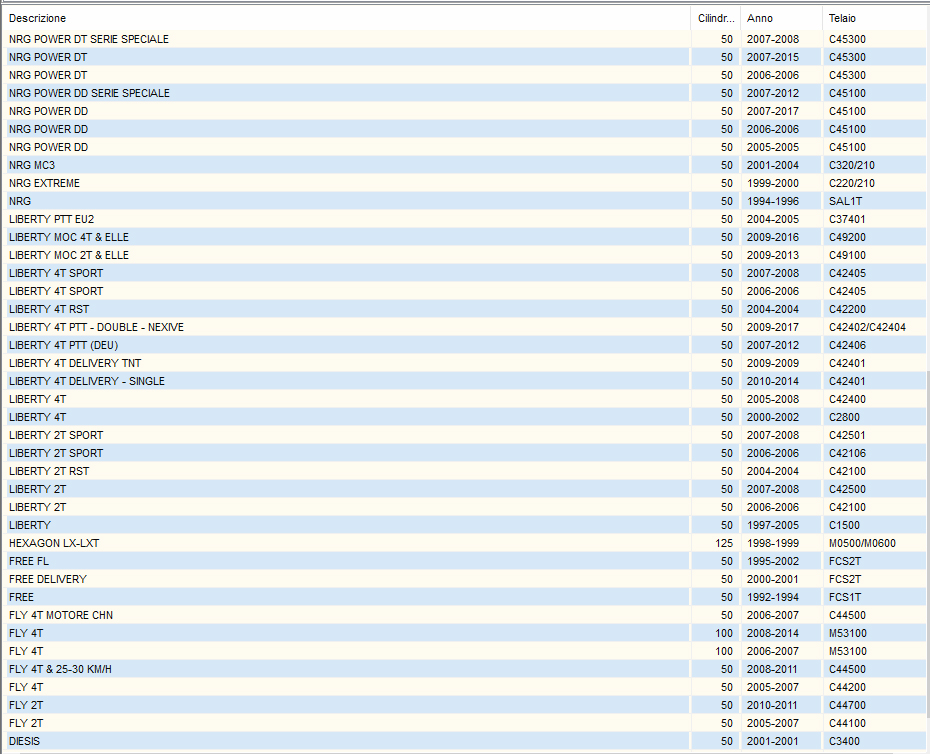Screen dimensions: 930x754
Task: Select LIBERTY 4T PTT (DEU) row
Action: (464, 345)
